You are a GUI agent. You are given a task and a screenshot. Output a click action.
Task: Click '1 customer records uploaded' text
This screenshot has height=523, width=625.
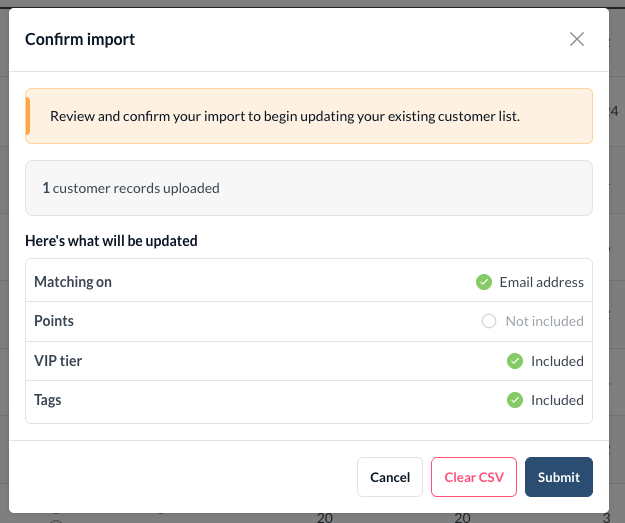131,188
